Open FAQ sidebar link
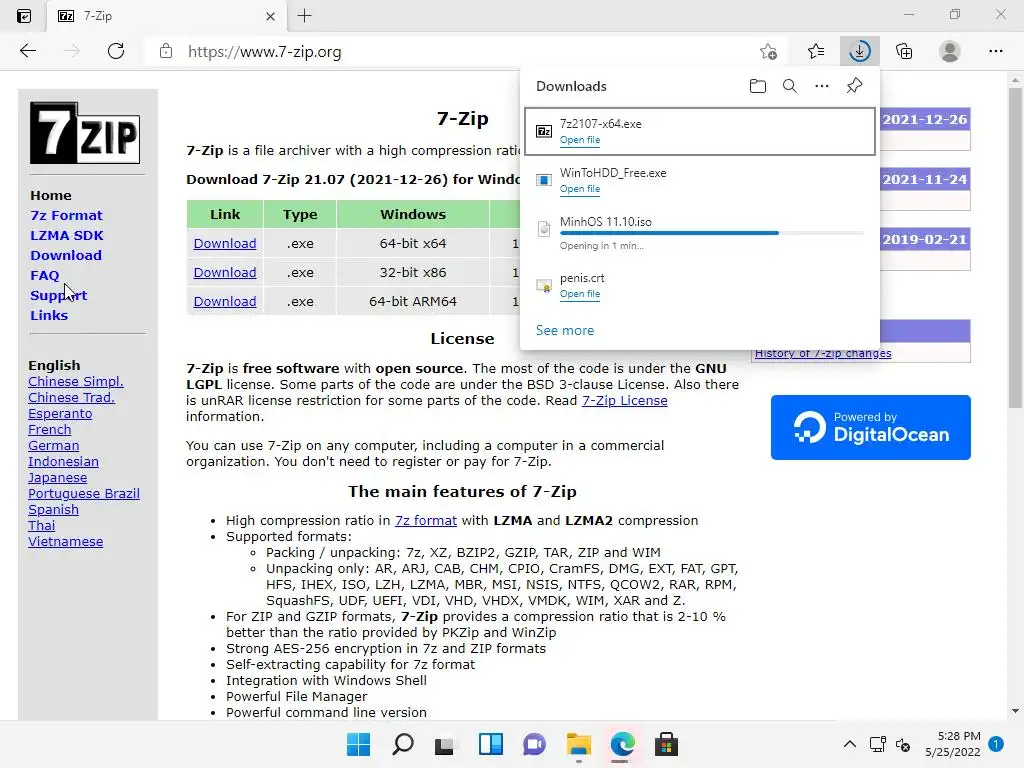The height and width of the screenshot is (768, 1024). pos(44,276)
